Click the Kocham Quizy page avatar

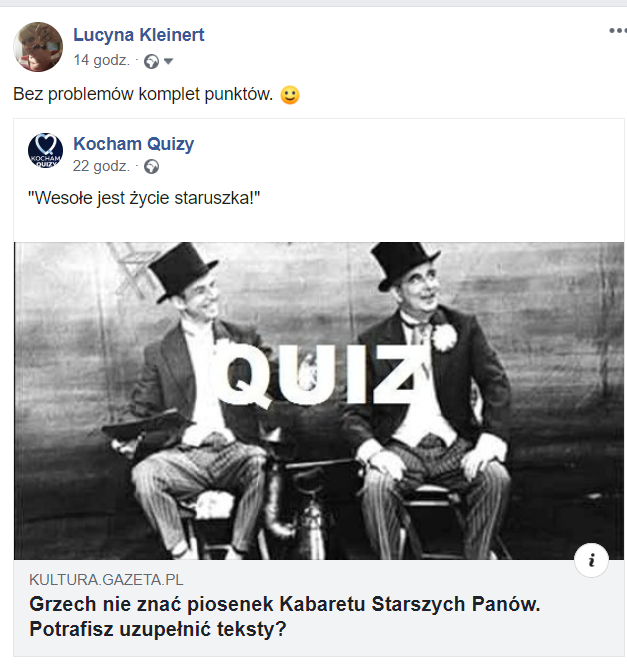coord(45,151)
